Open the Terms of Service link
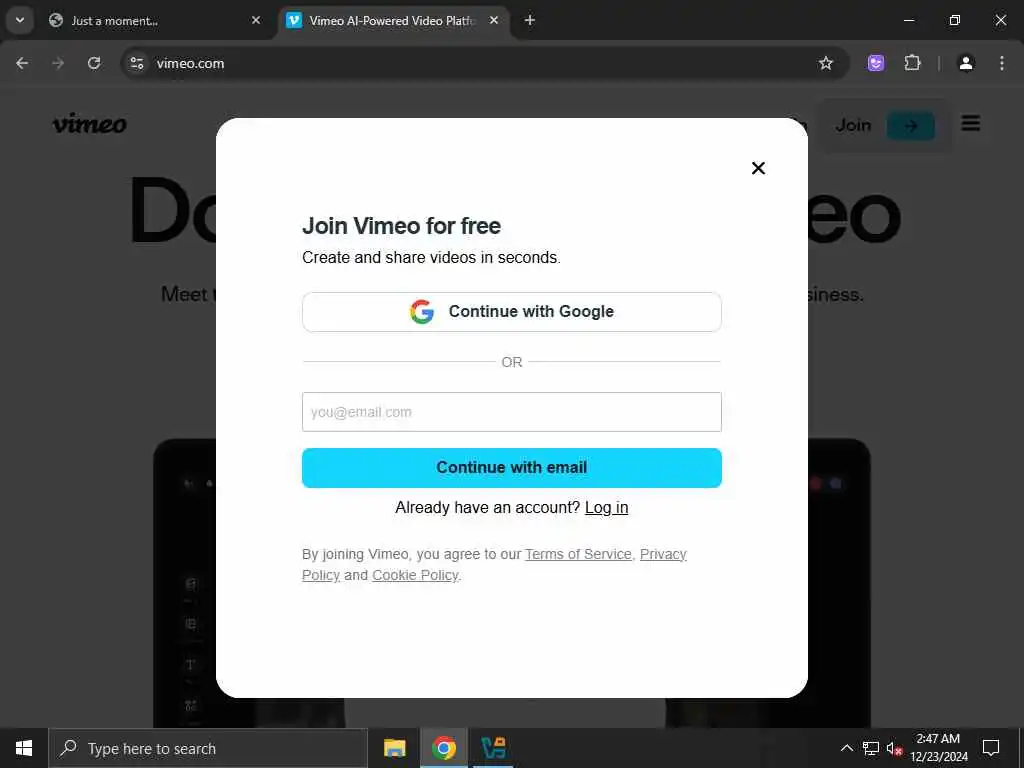Image resolution: width=1024 pixels, height=768 pixels. (x=578, y=554)
